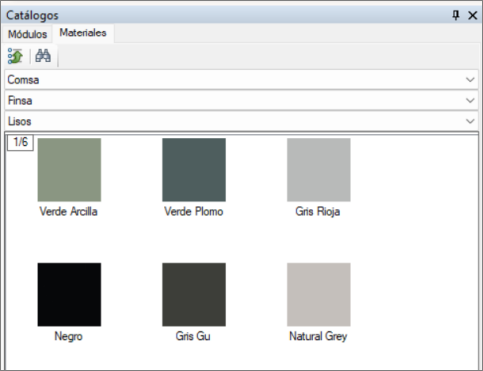
Task: Select the Materiales tab
Action: coord(83,33)
